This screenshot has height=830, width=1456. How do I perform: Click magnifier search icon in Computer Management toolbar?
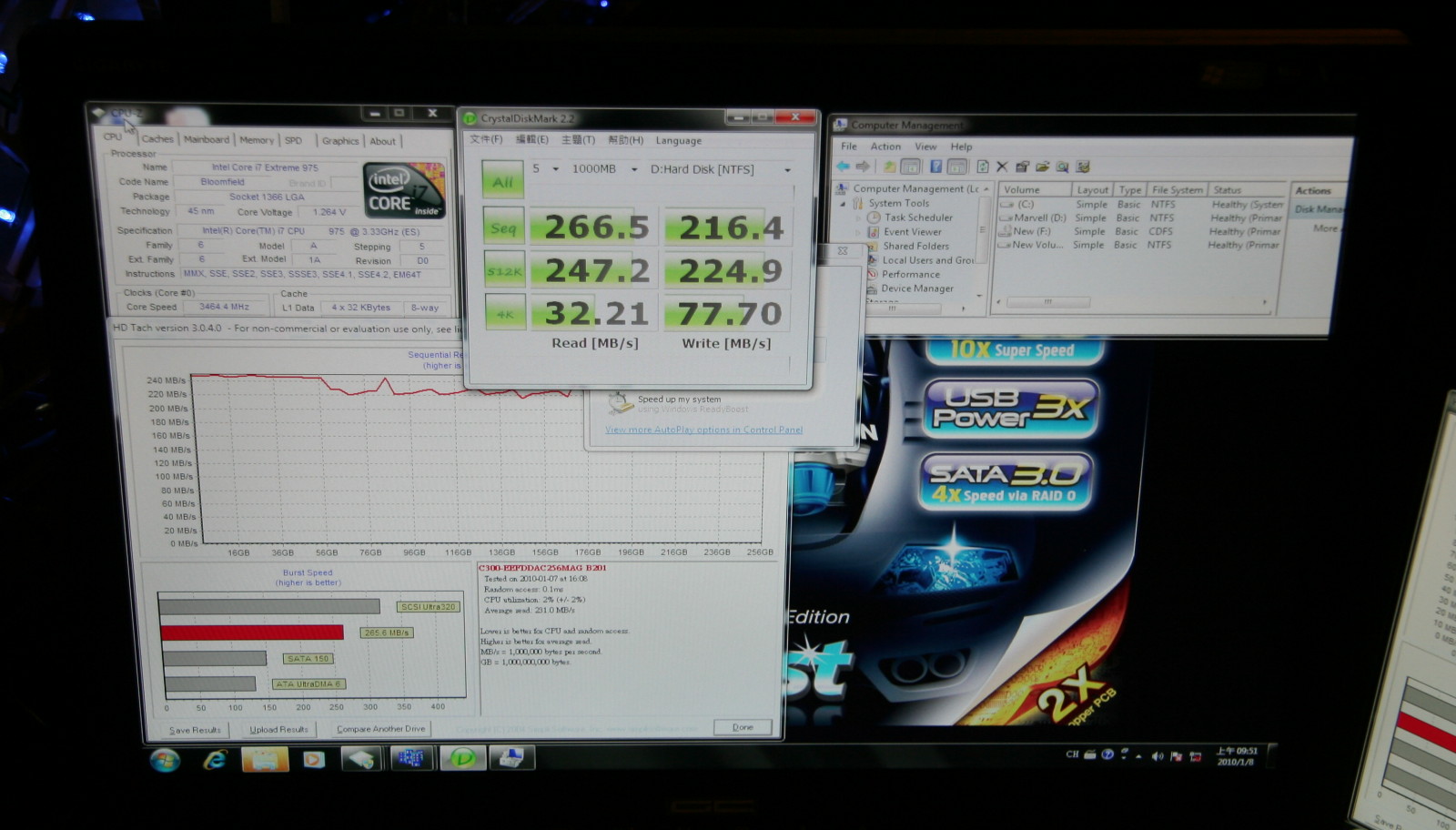click(1062, 167)
